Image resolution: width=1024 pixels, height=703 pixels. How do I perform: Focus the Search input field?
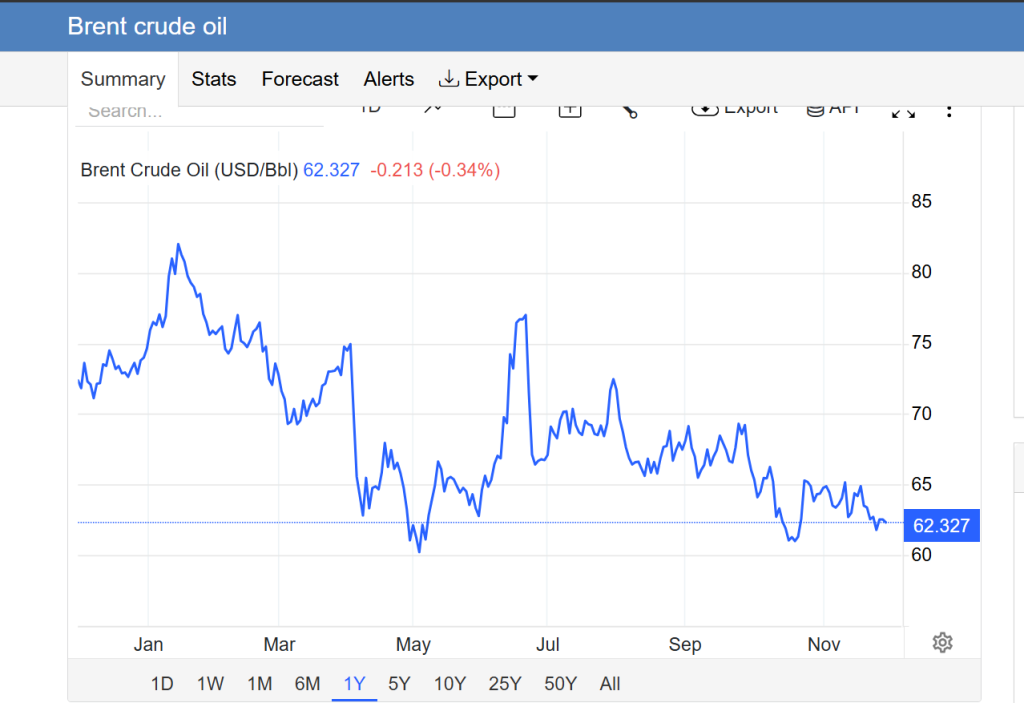(200, 112)
